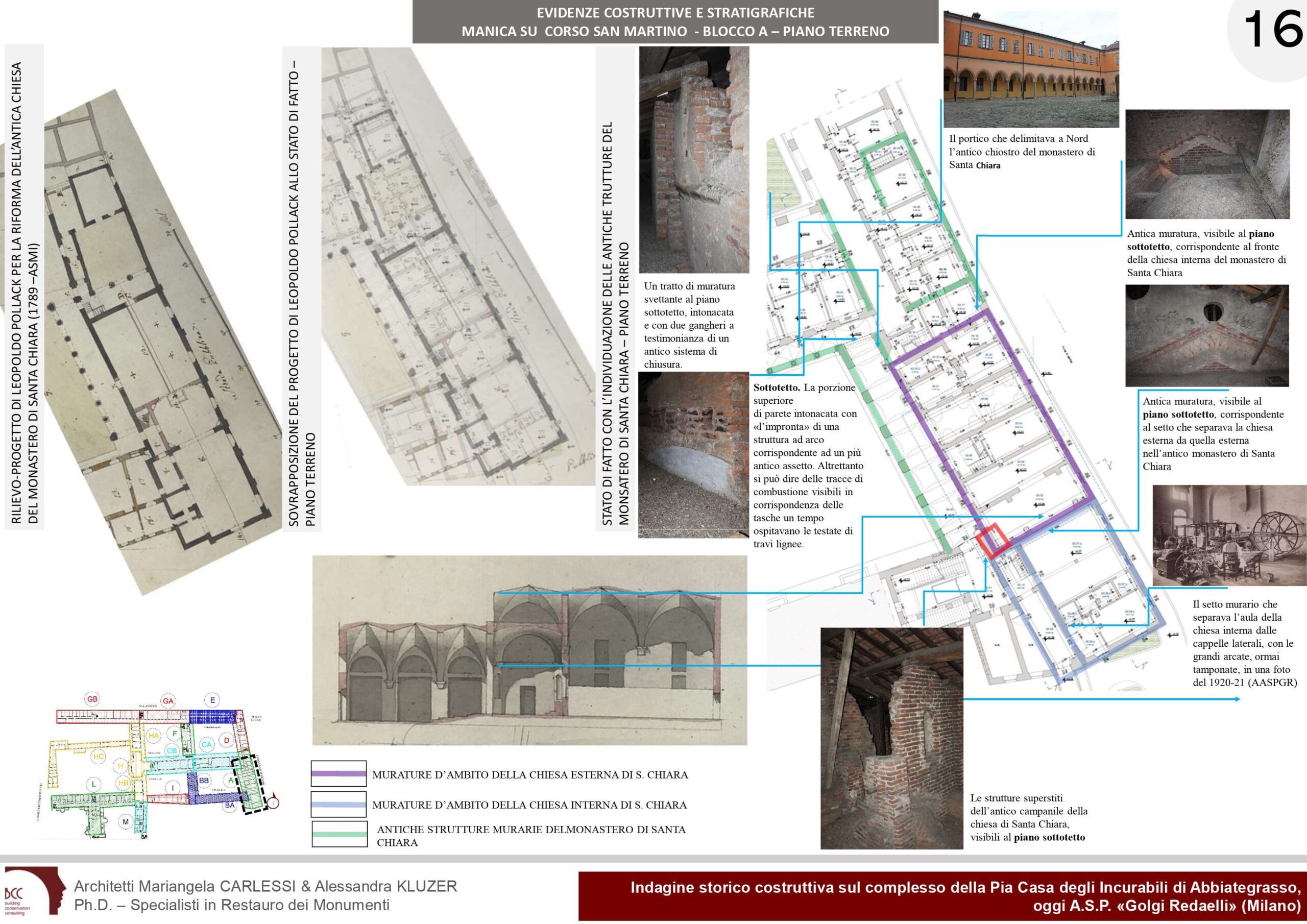
Task: Select the HA block circle on key map
Action: click(154, 736)
